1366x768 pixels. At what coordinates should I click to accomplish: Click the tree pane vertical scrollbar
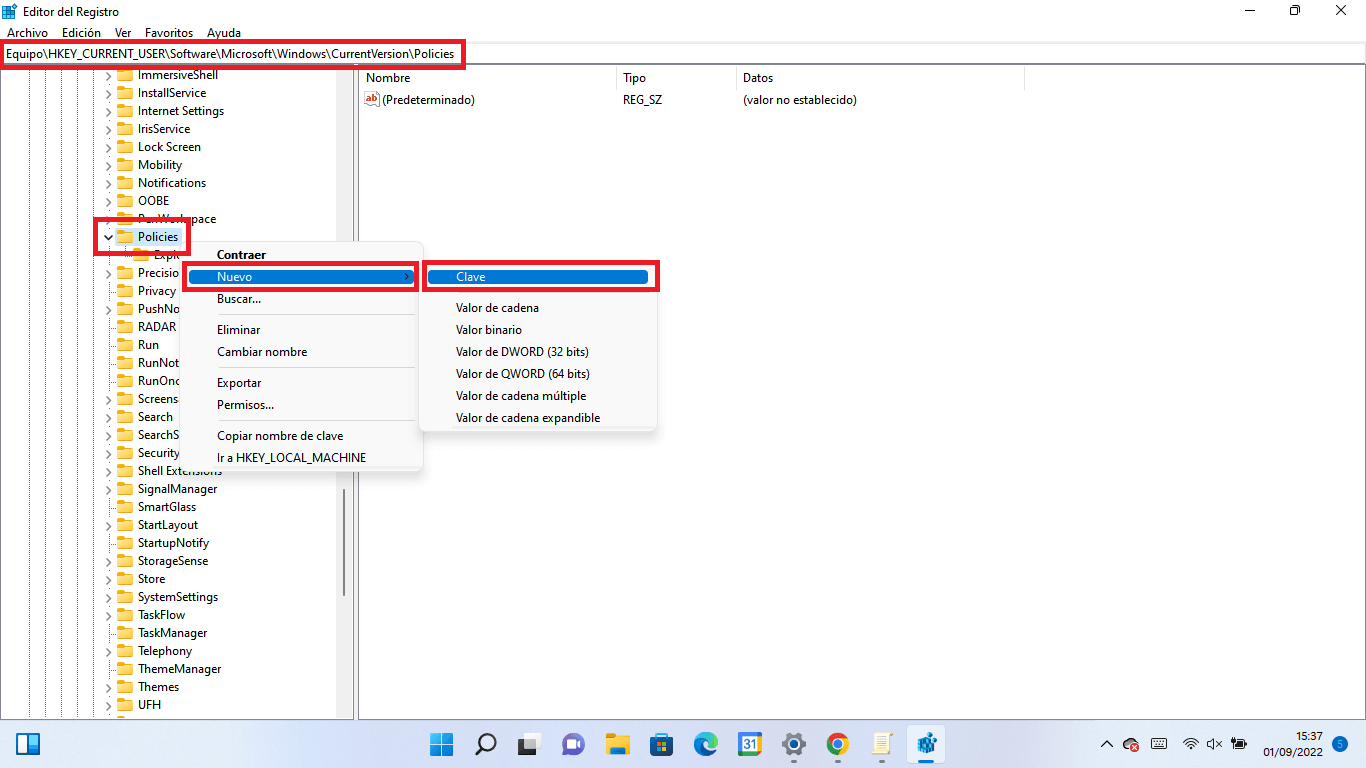[x=345, y=540]
